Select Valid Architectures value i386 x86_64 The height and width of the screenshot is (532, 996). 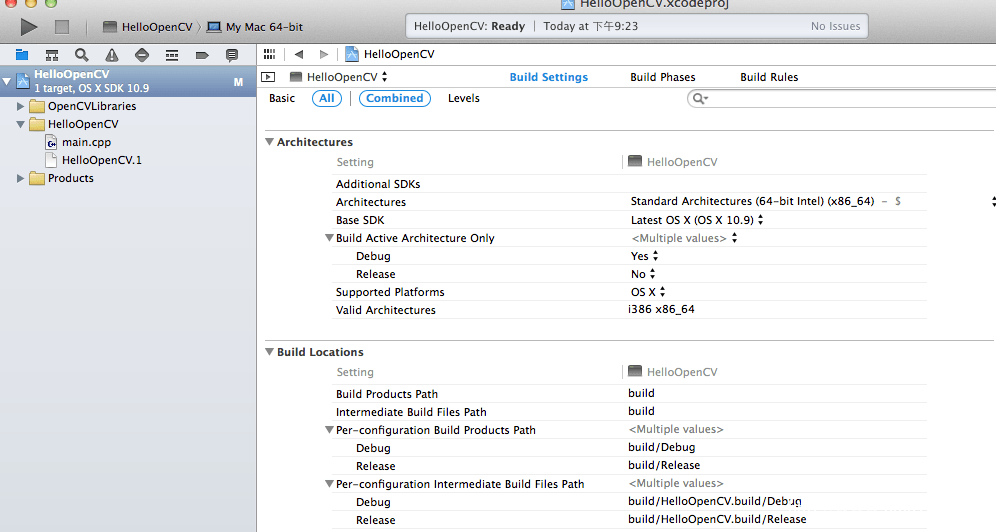tap(661, 310)
